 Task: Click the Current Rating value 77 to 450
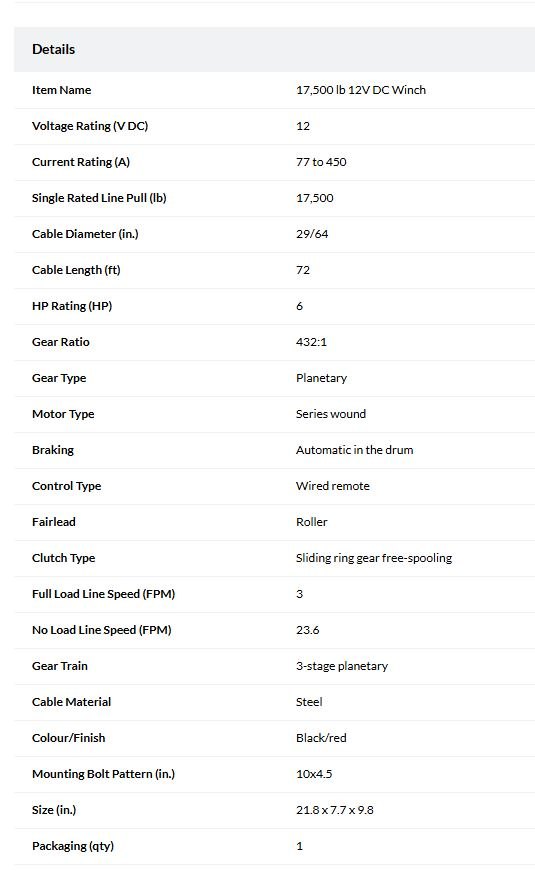321,162
